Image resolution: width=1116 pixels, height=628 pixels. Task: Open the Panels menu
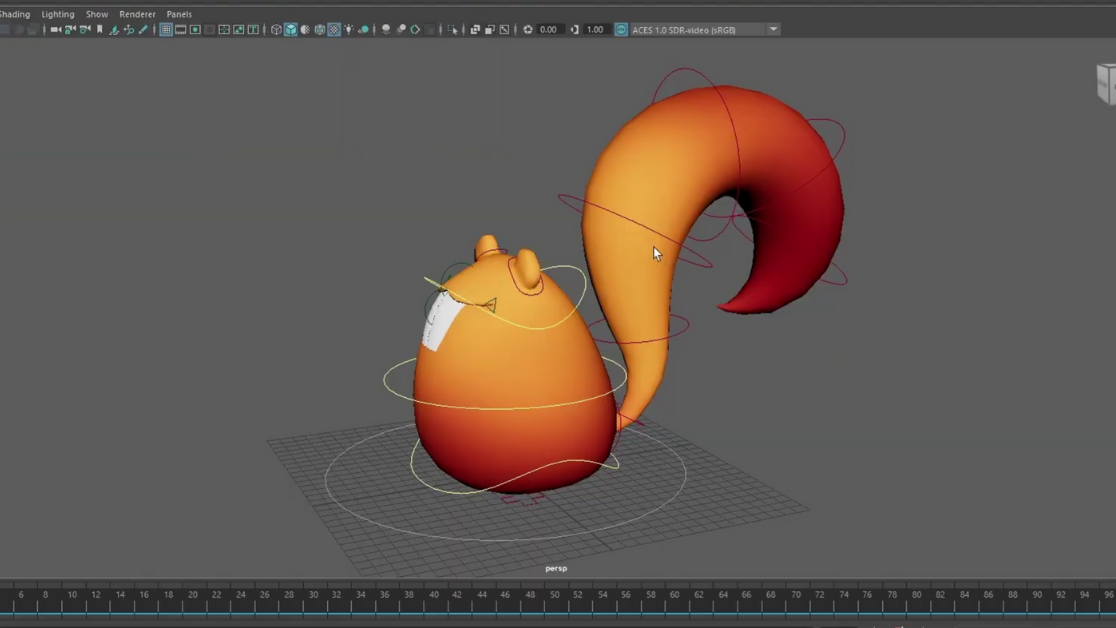pos(179,14)
